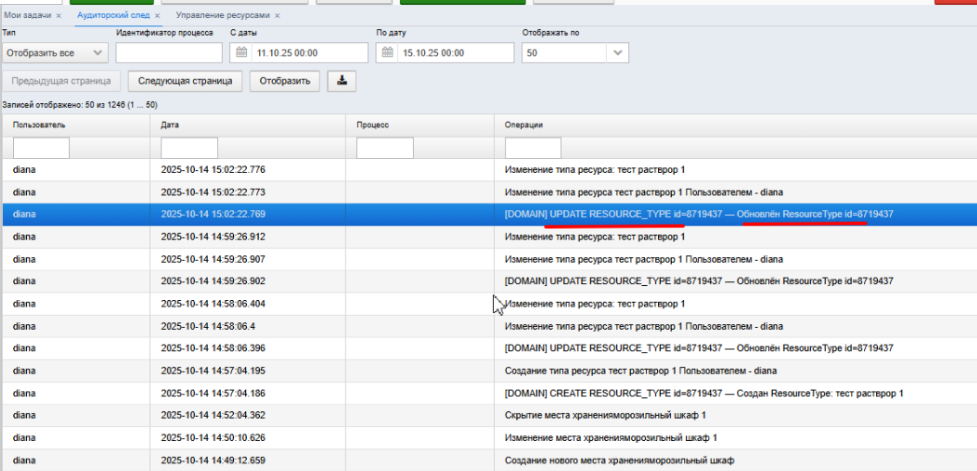Viewport: 977px width, 471px height.
Task: Select date cell 2025-10-14 14:58:06.396
Action: pos(213,349)
